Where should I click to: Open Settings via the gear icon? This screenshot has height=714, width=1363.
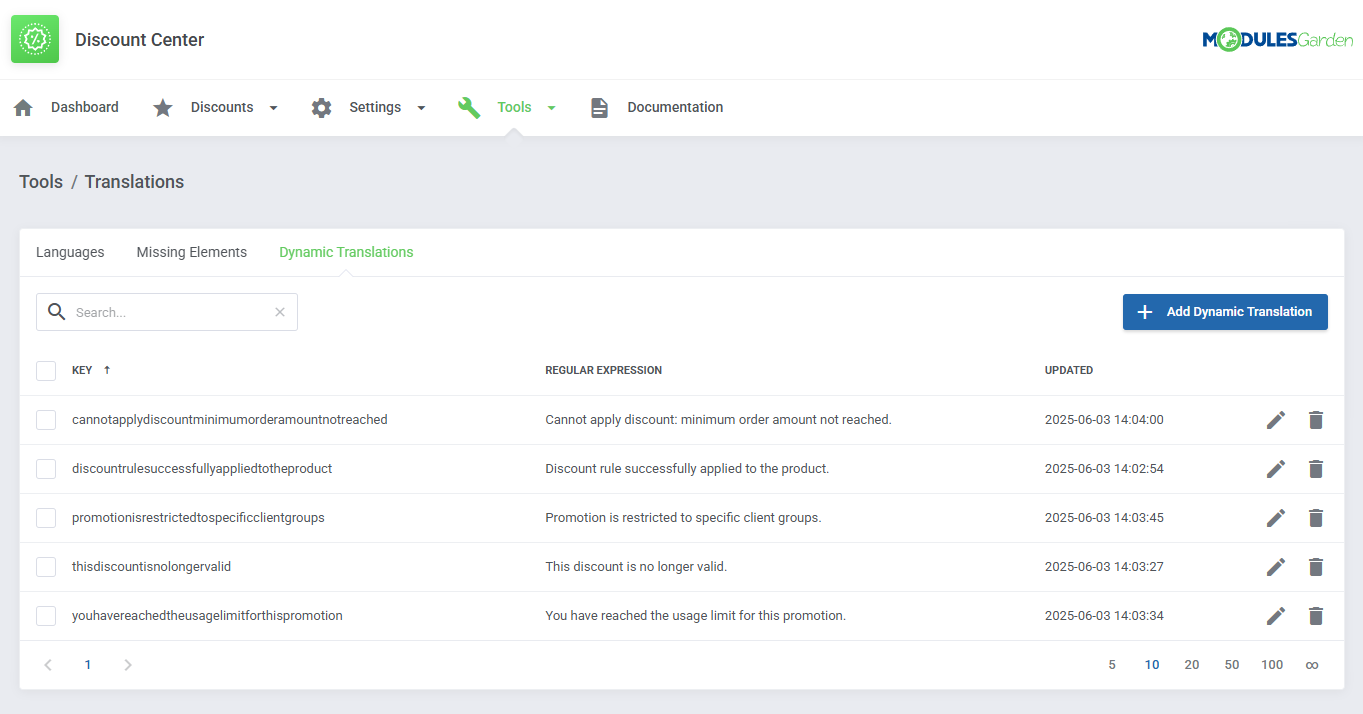(x=321, y=107)
